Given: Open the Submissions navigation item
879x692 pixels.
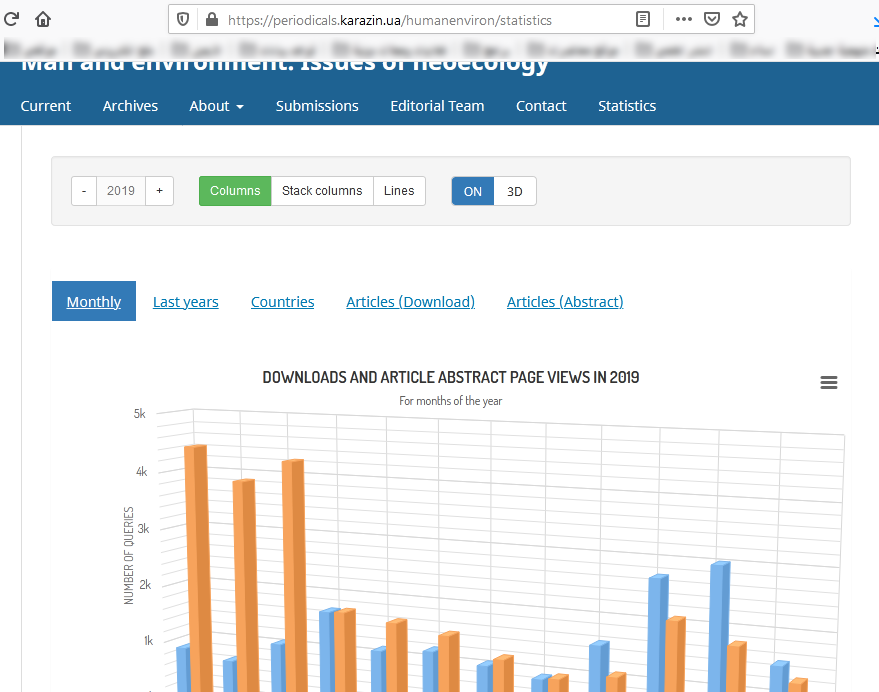Looking at the screenshot, I should click(317, 106).
